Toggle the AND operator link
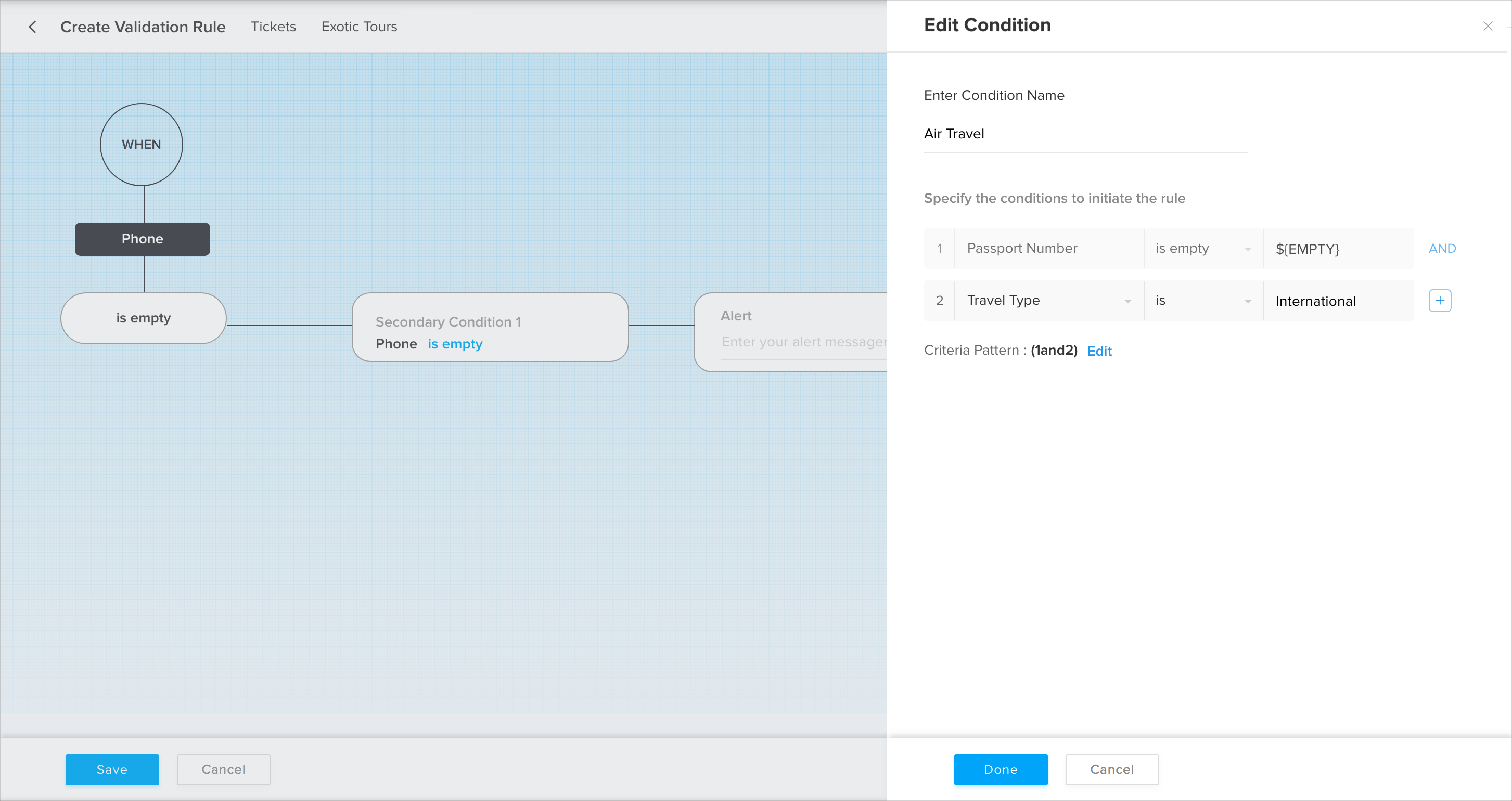1512x801 pixels. 1442,248
